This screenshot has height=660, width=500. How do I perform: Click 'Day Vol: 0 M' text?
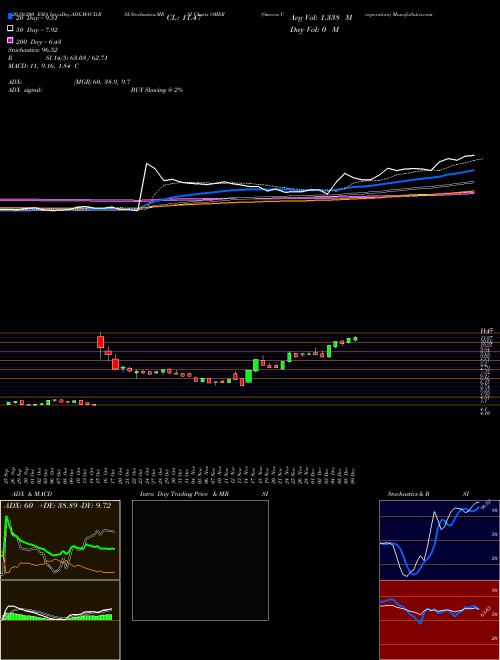pos(314,29)
